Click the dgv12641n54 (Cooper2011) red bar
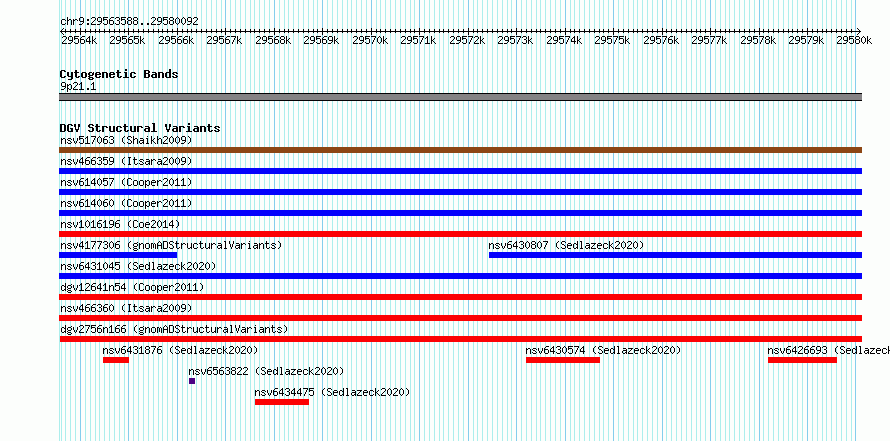890x441 pixels. (x=460, y=297)
